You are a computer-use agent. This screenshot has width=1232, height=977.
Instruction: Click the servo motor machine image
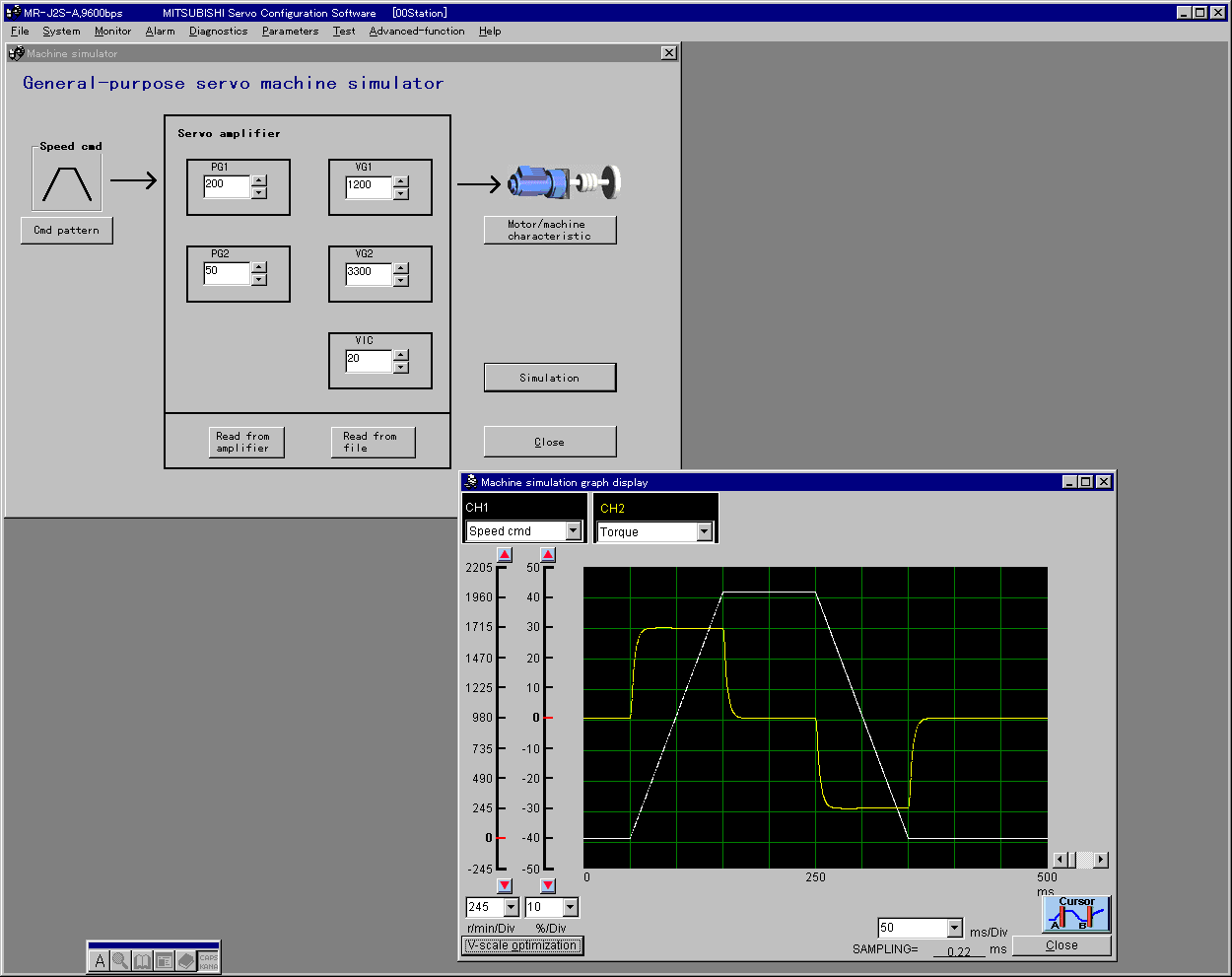[x=564, y=181]
